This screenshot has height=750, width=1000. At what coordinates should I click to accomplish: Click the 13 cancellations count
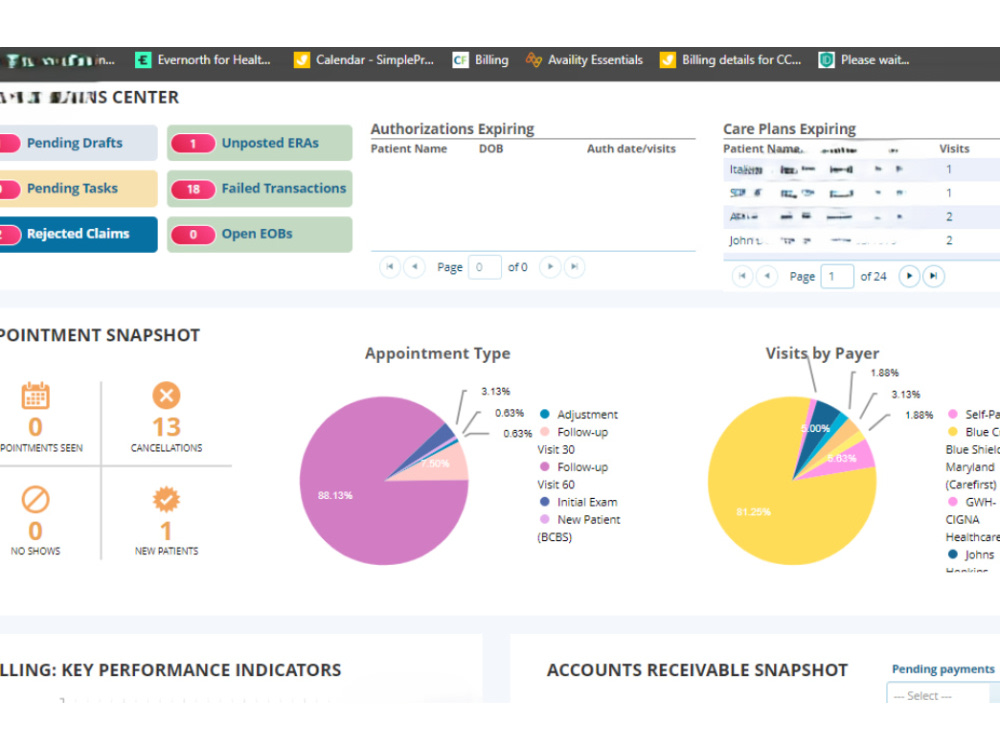coord(166,427)
